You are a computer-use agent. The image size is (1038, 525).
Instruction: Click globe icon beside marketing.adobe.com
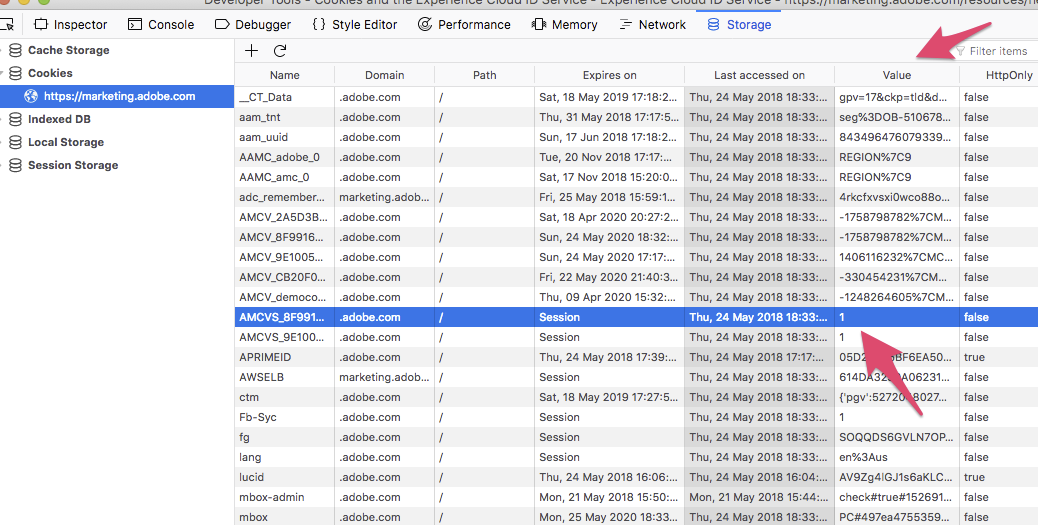(x=30, y=97)
